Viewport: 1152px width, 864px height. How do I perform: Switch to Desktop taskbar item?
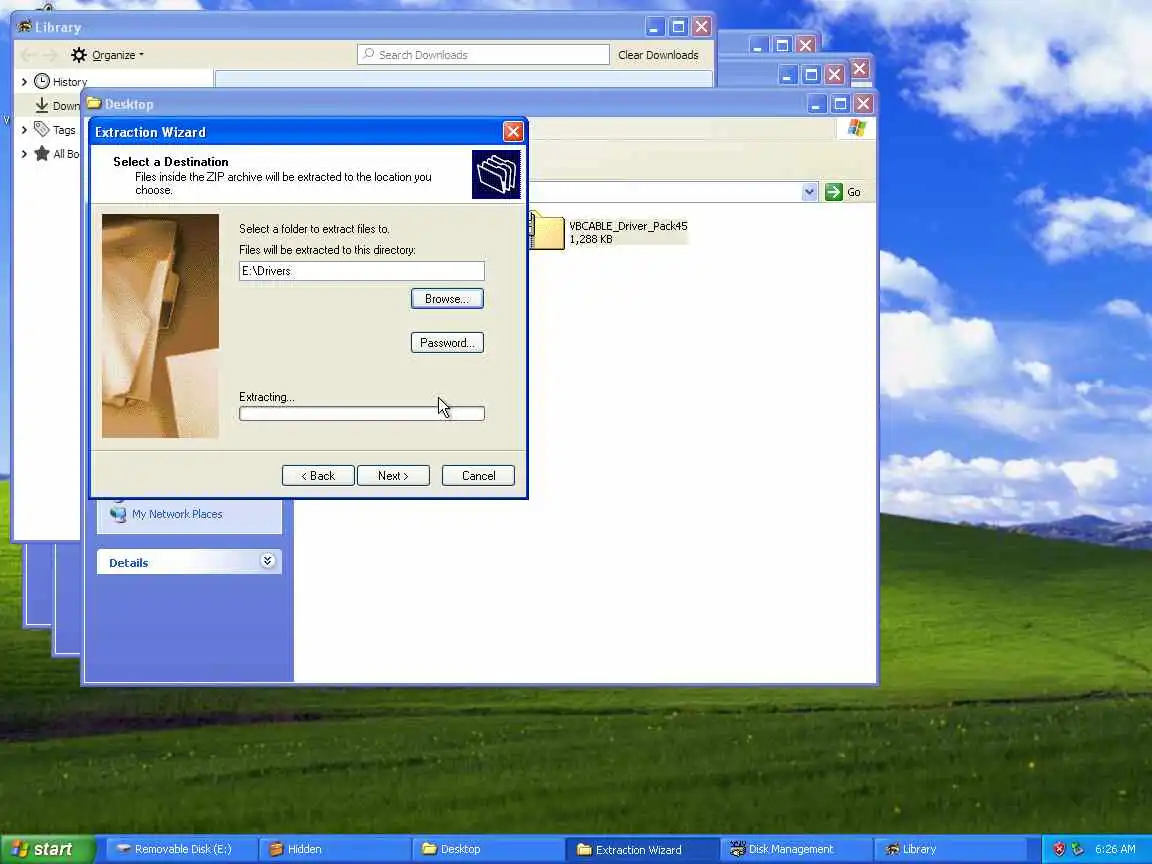pos(487,849)
